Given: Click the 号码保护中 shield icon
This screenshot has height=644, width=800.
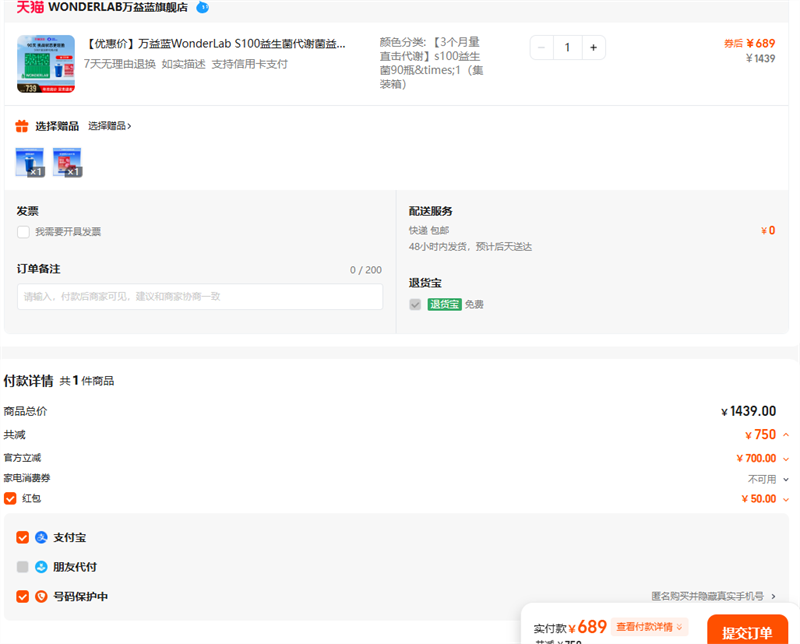Looking at the screenshot, I should pos(41,597).
